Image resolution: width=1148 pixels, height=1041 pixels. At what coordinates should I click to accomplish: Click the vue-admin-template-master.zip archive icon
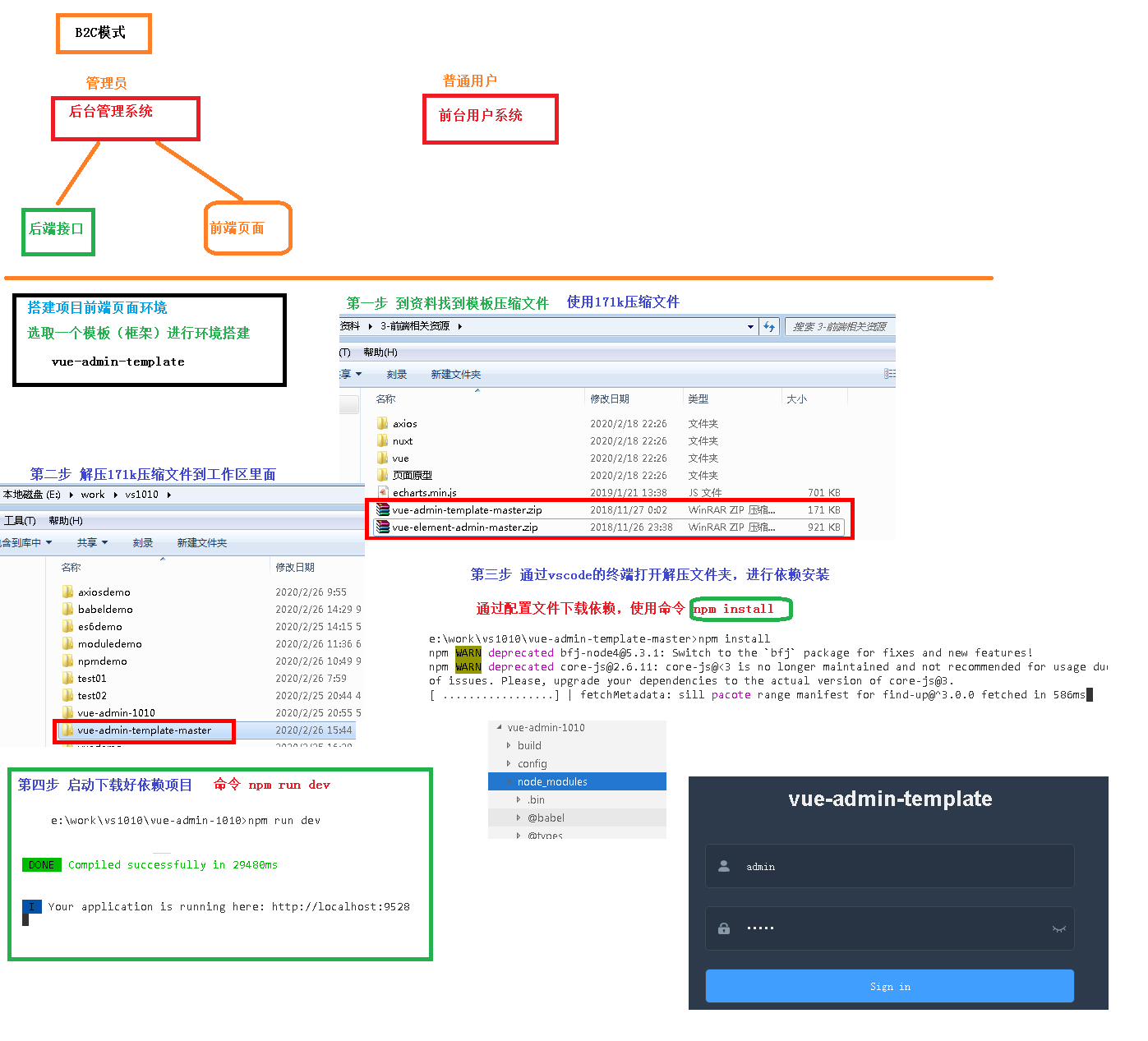382,509
